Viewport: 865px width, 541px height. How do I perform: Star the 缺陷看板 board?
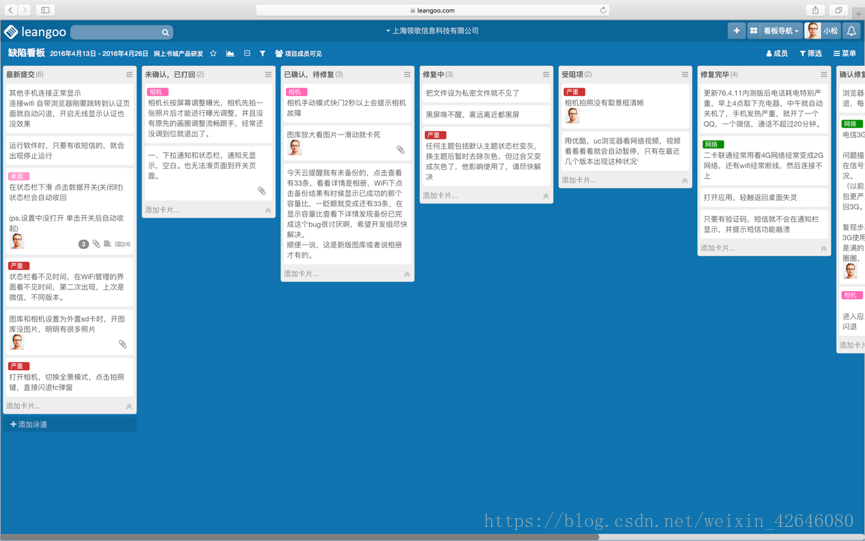(213, 53)
